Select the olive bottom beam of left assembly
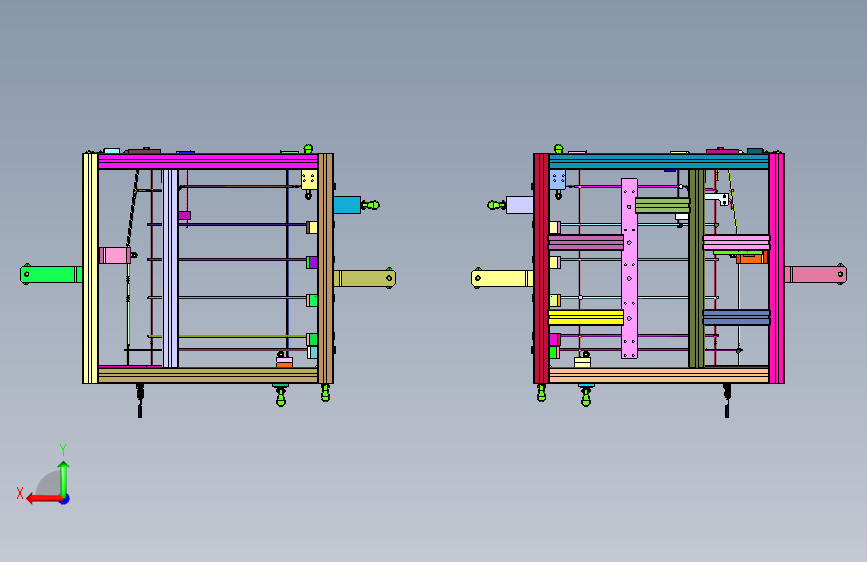 coord(208,376)
